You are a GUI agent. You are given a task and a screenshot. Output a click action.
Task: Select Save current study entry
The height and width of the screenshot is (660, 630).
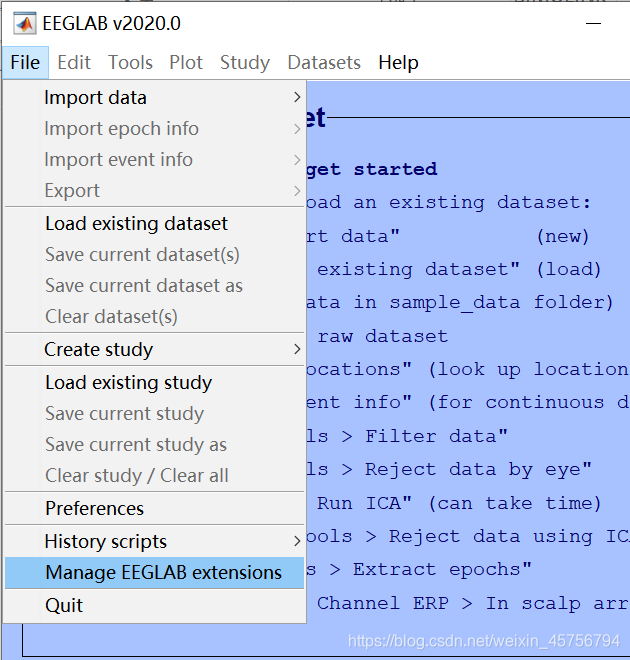154,414
